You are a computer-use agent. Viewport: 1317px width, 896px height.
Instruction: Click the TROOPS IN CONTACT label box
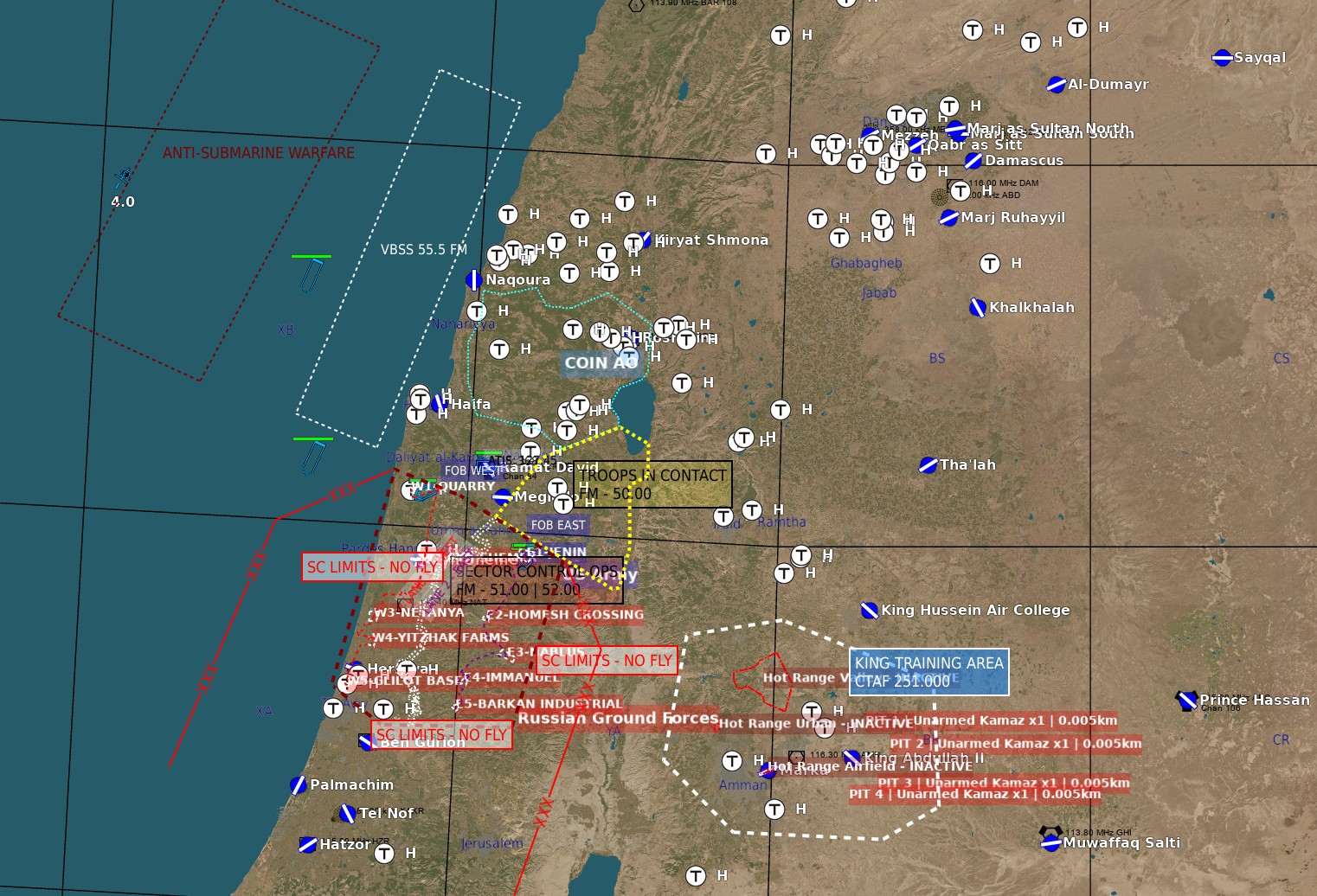tap(652, 484)
